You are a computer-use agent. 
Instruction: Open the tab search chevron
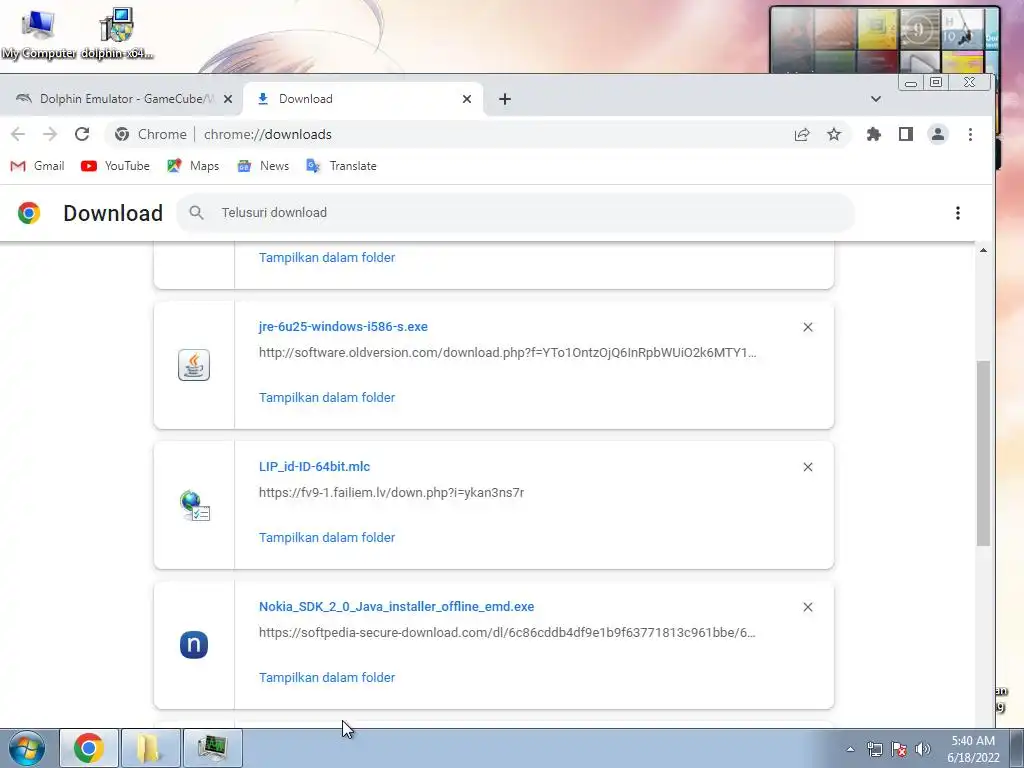876,99
